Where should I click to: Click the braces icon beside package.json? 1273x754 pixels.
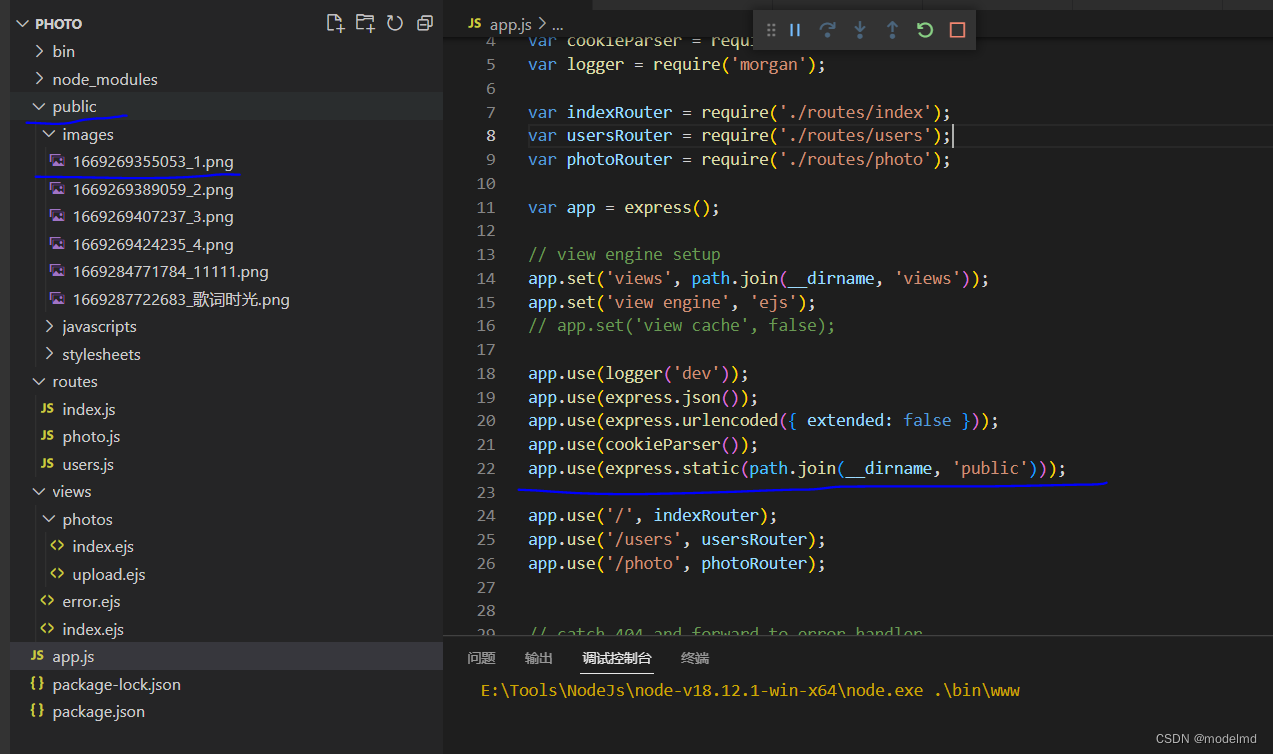(x=37, y=711)
